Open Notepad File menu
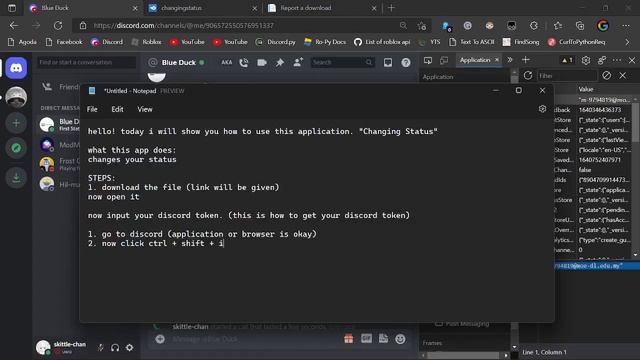Image resolution: width=640 pixels, height=360 pixels. pyautogui.click(x=92, y=109)
